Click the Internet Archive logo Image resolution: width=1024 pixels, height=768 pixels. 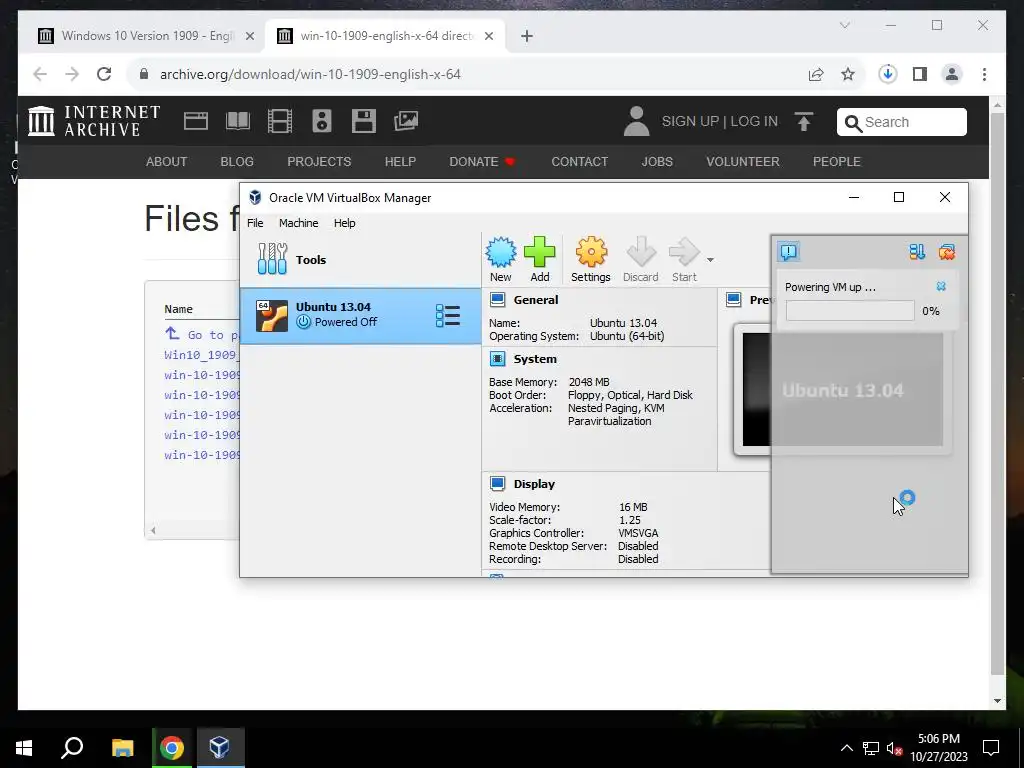(x=94, y=121)
